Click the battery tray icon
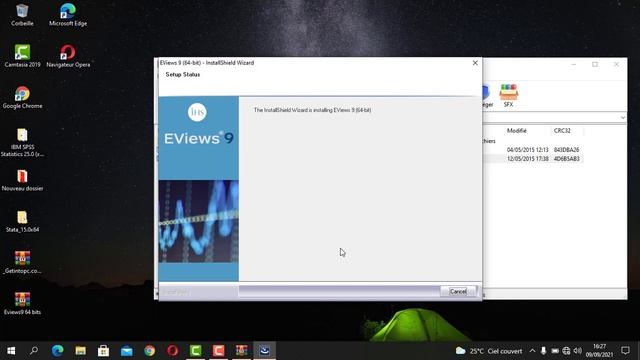640x360 pixels. point(555,351)
